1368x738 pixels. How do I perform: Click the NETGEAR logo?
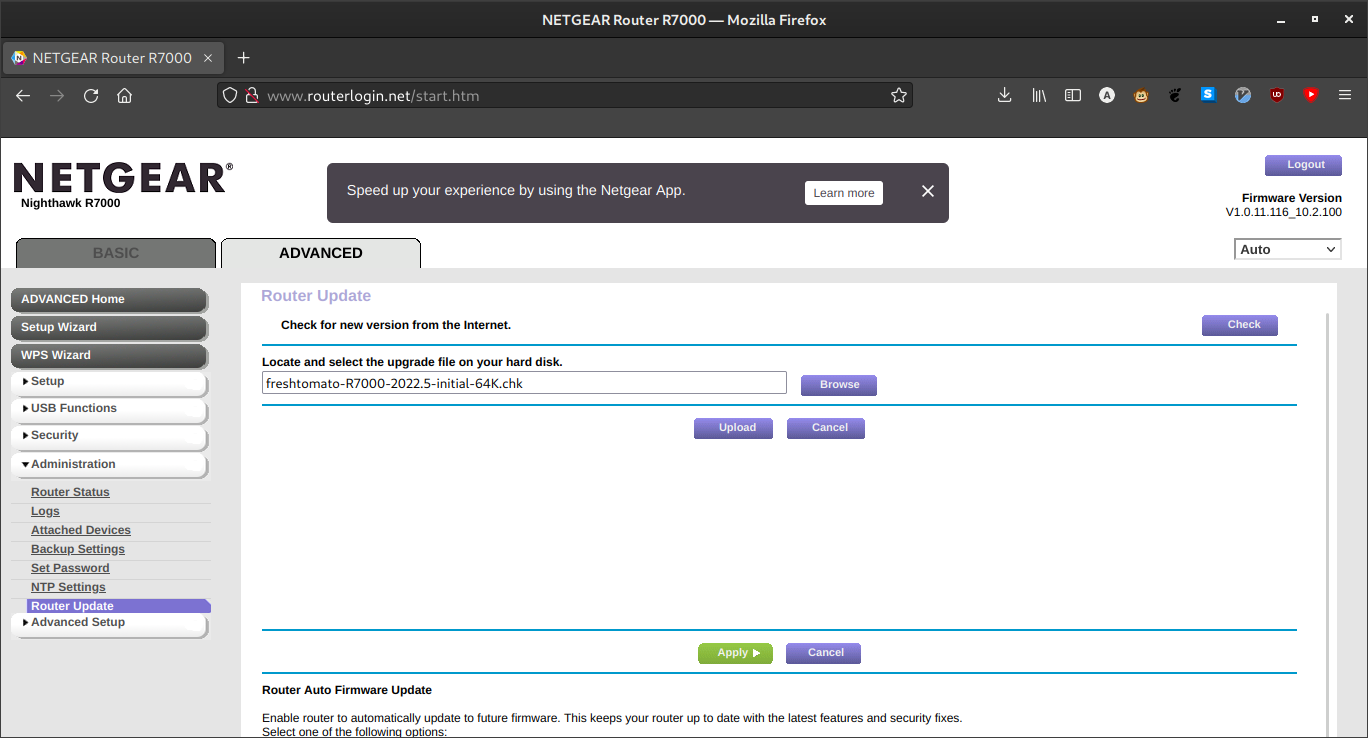tap(122, 178)
